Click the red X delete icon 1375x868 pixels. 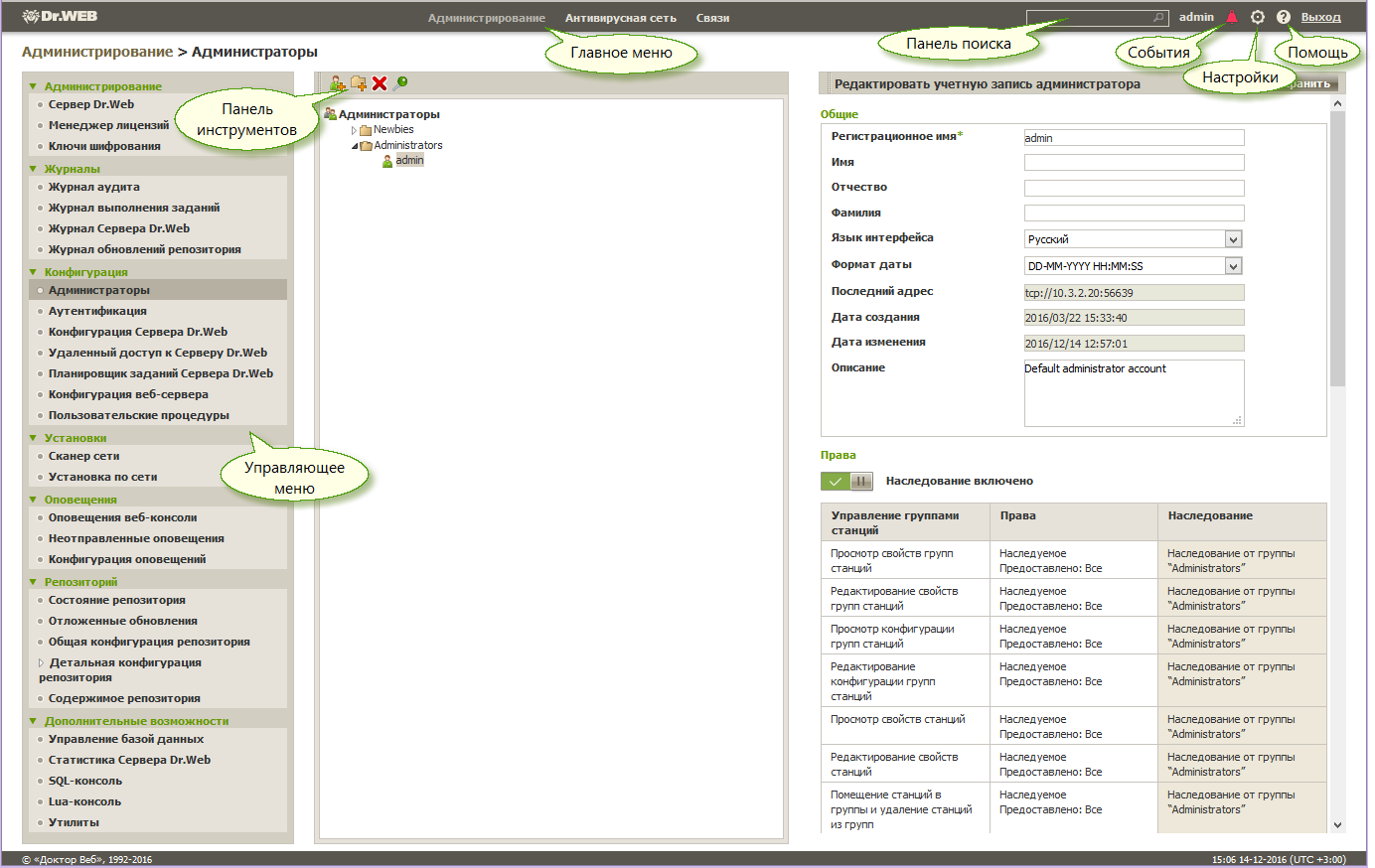(380, 84)
